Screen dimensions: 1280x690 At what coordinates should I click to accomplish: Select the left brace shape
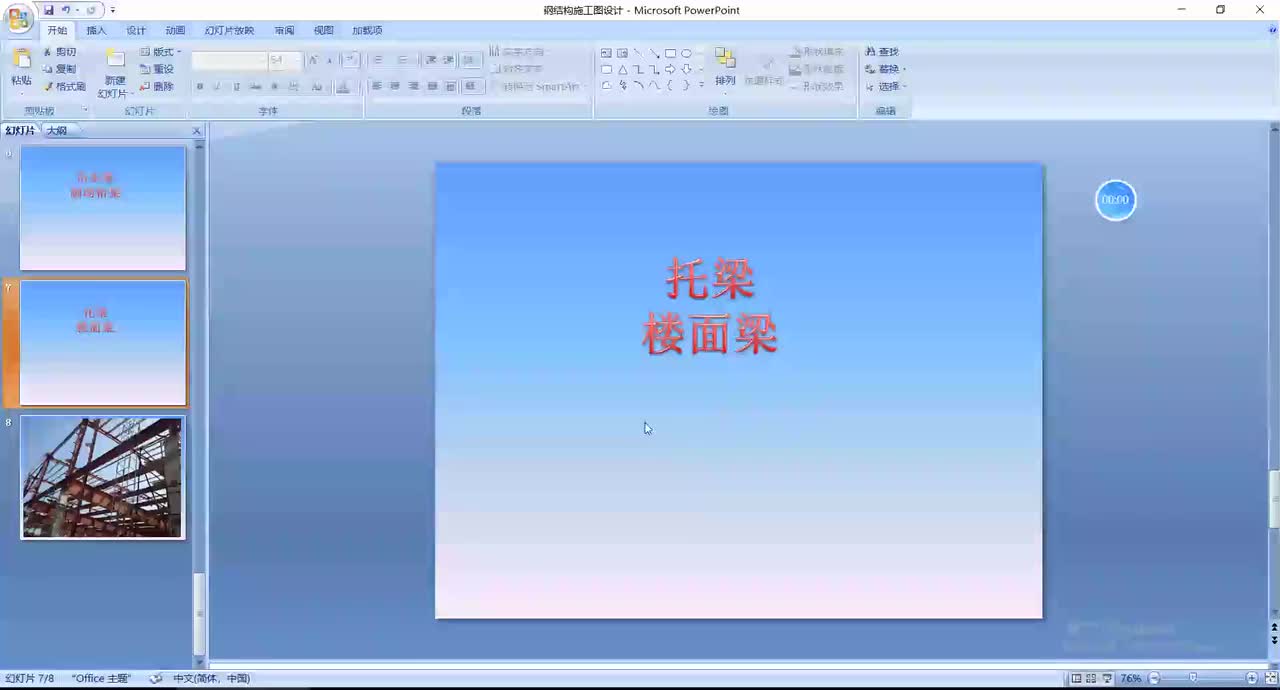point(670,85)
